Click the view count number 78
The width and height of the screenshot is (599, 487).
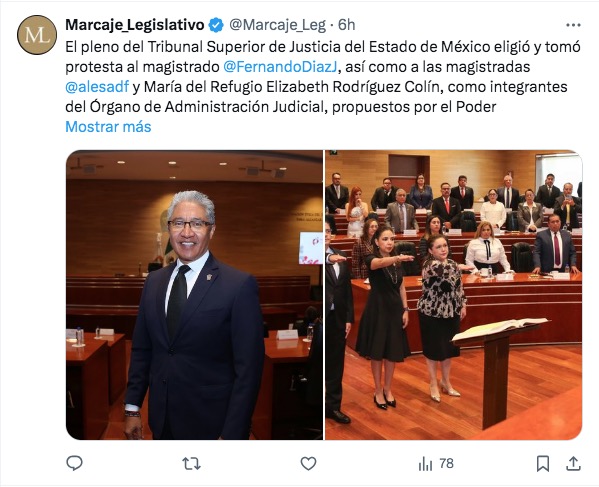446,464
